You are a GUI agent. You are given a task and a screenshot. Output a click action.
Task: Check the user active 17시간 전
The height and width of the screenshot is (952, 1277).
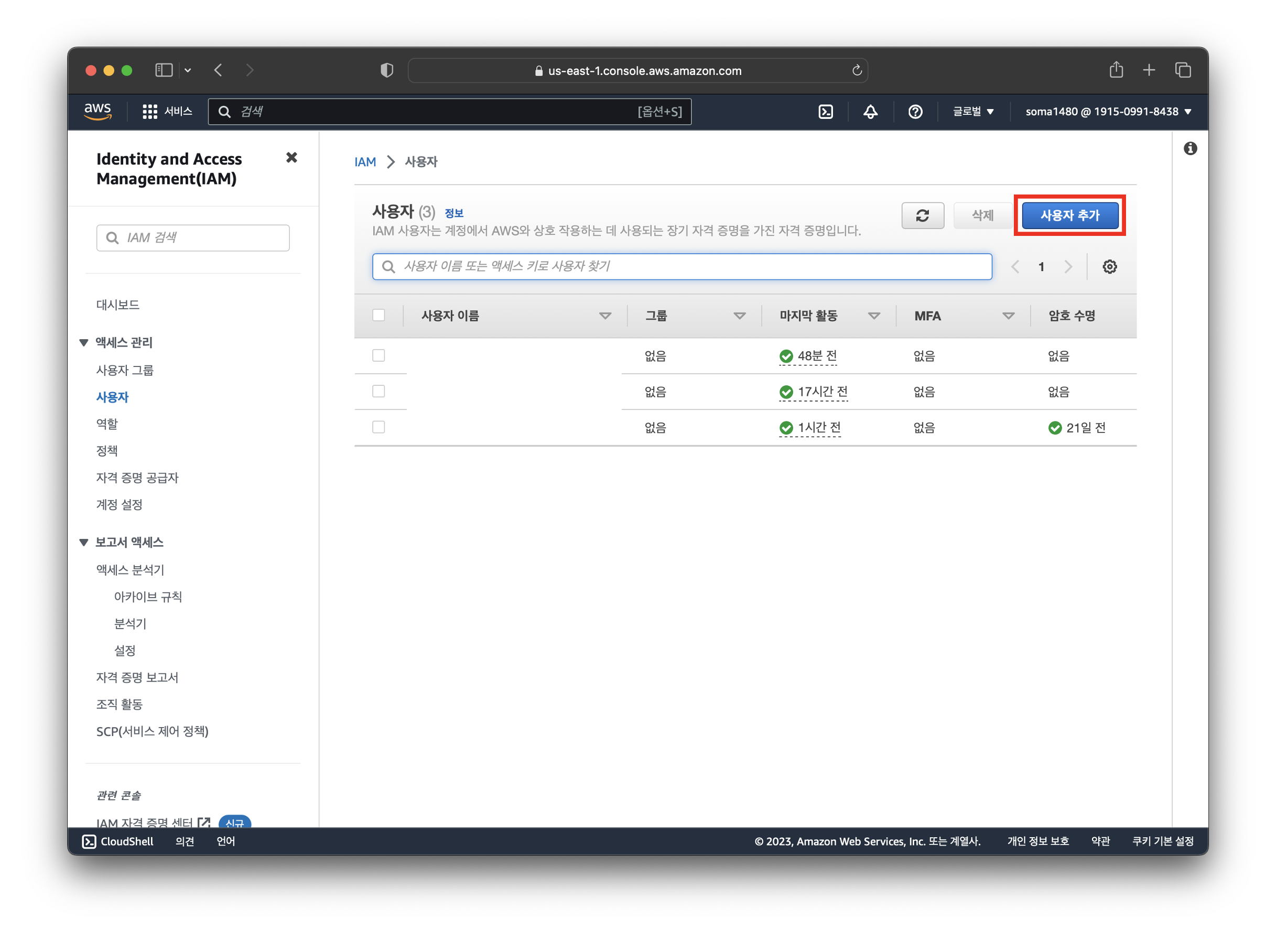click(x=378, y=391)
